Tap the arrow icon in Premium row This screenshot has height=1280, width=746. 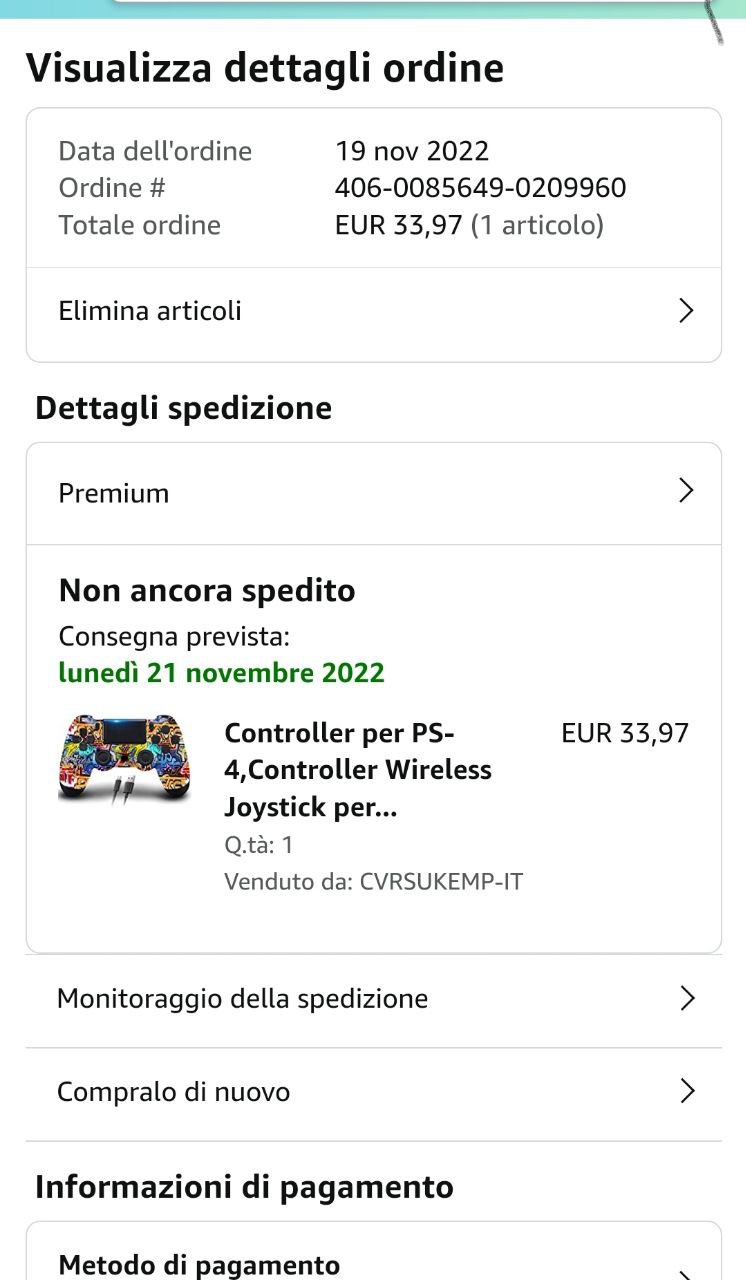[686, 490]
